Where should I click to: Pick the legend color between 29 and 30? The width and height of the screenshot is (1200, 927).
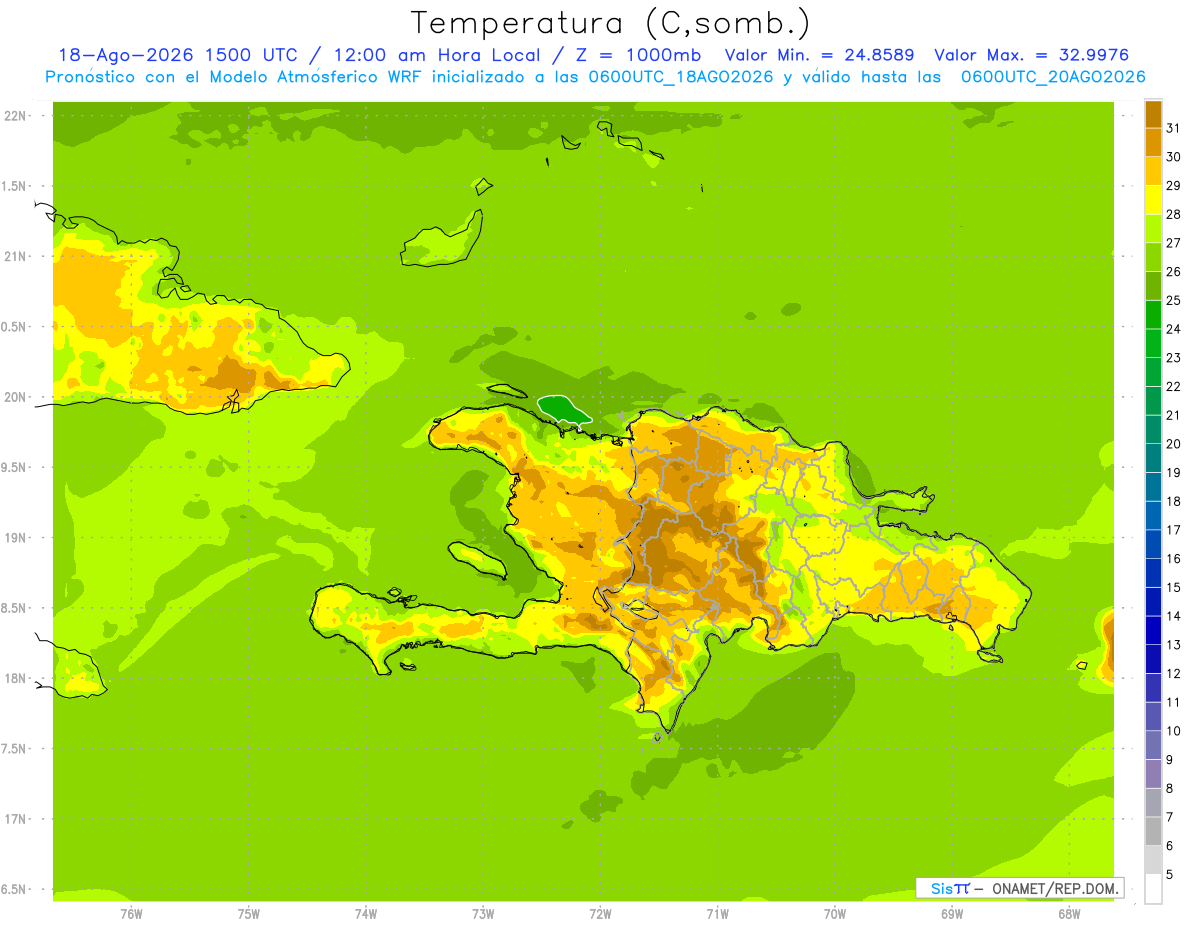[1153, 172]
